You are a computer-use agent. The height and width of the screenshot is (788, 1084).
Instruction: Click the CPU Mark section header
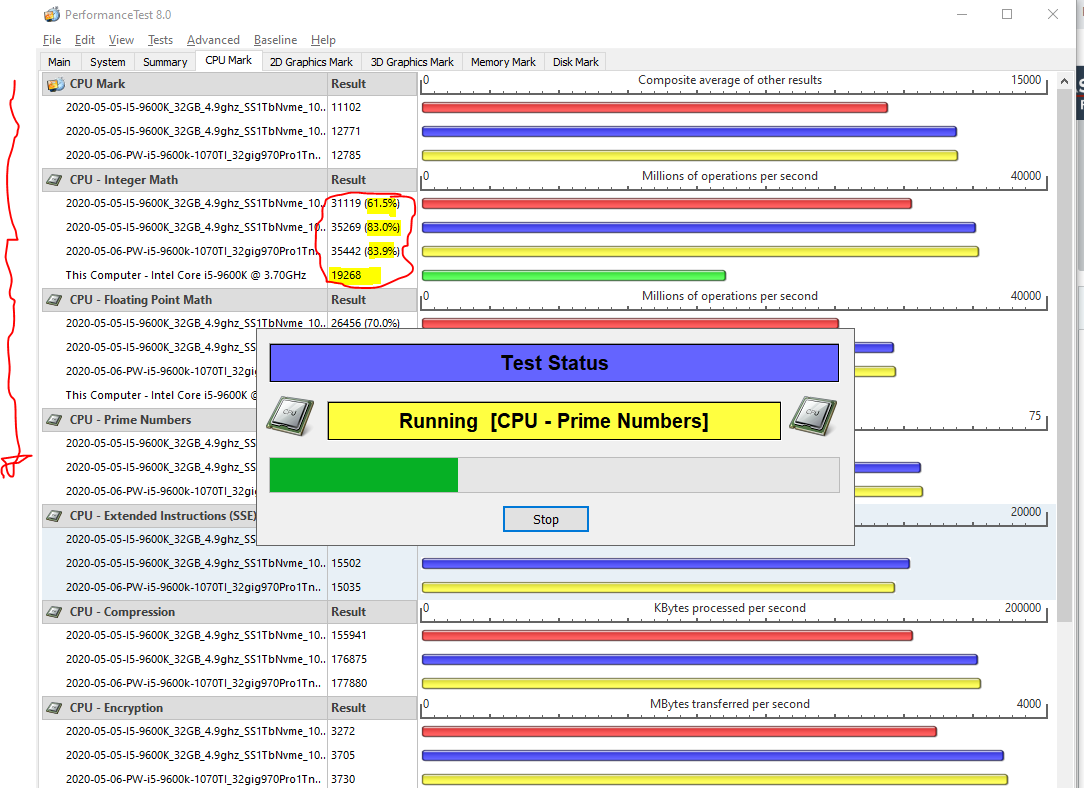click(x=184, y=84)
